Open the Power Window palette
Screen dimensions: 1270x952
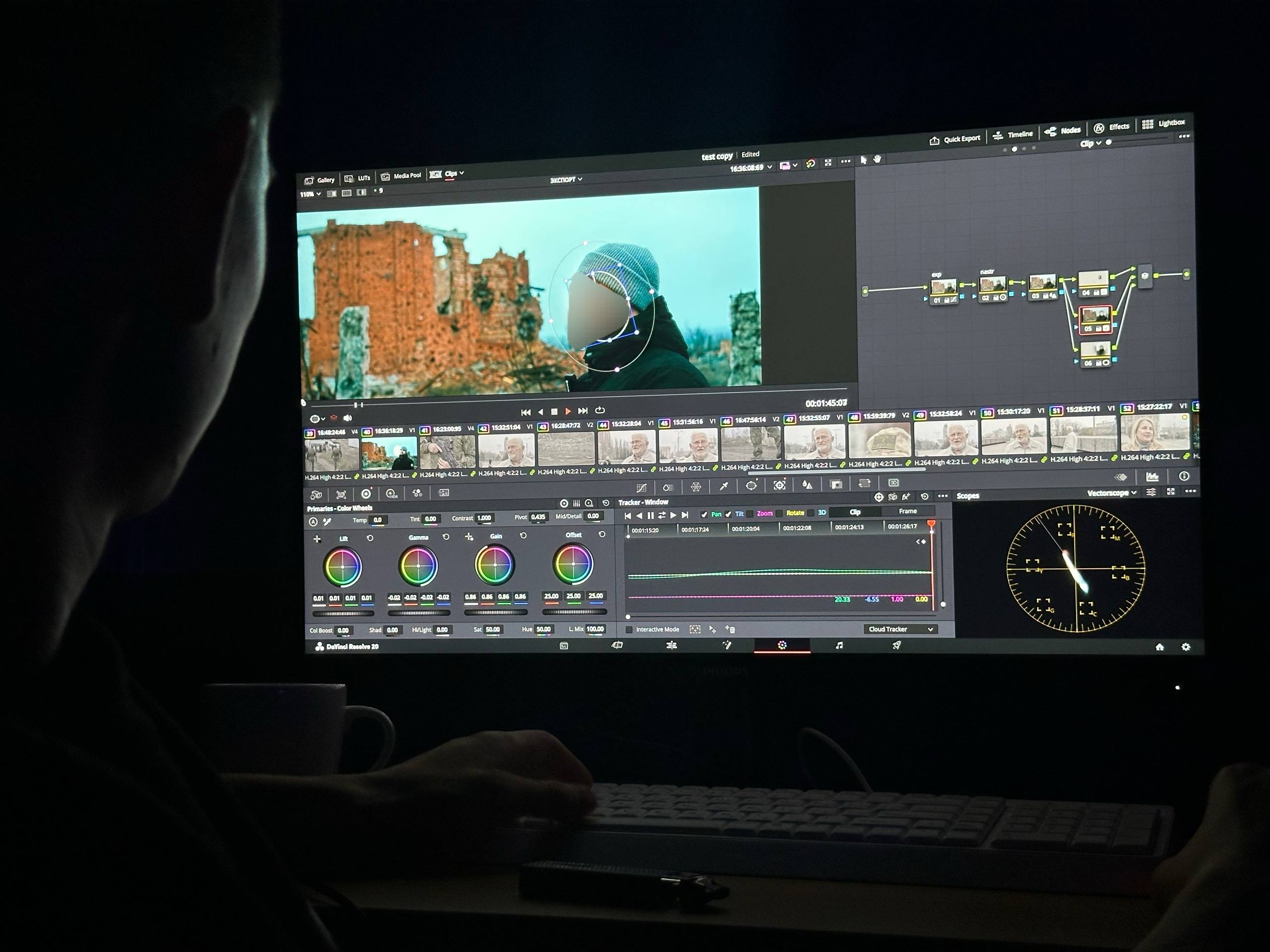pyautogui.click(x=751, y=485)
